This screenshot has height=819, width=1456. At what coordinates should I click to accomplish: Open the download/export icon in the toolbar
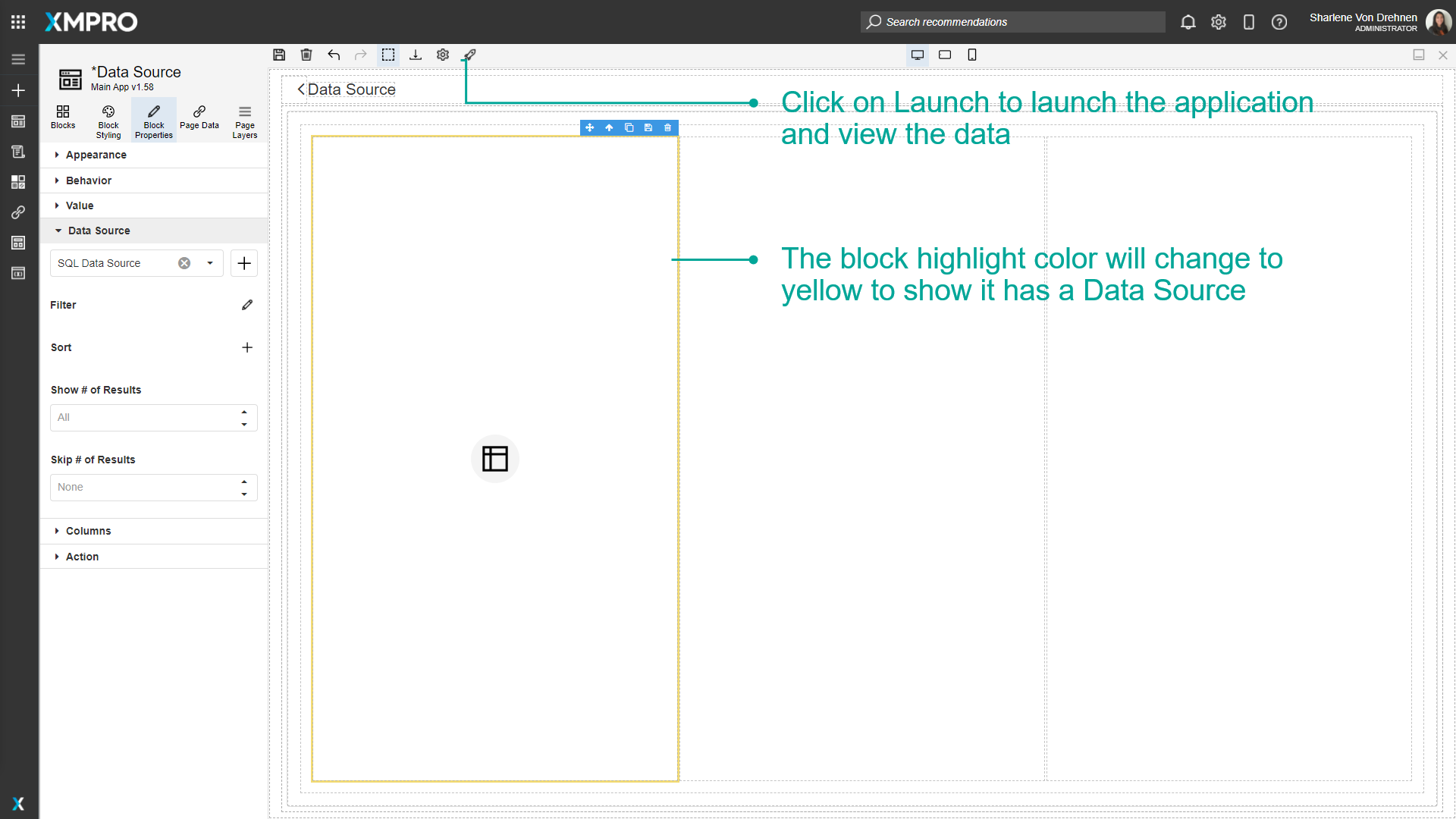pyautogui.click(x=416, y=55)
